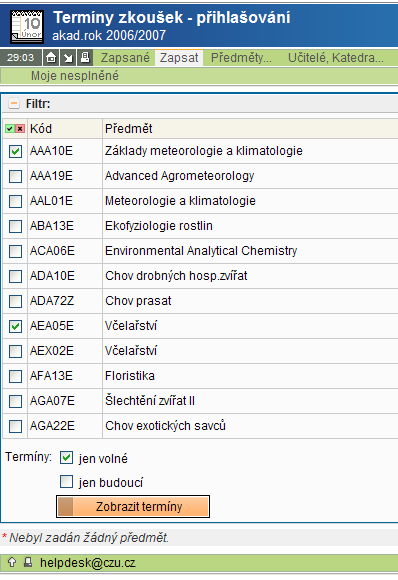Image resolution: width=398 pixels, height=580 pixels.
Task: Click the printer icon in the footer bar
Action: click(x=28, y=562)
